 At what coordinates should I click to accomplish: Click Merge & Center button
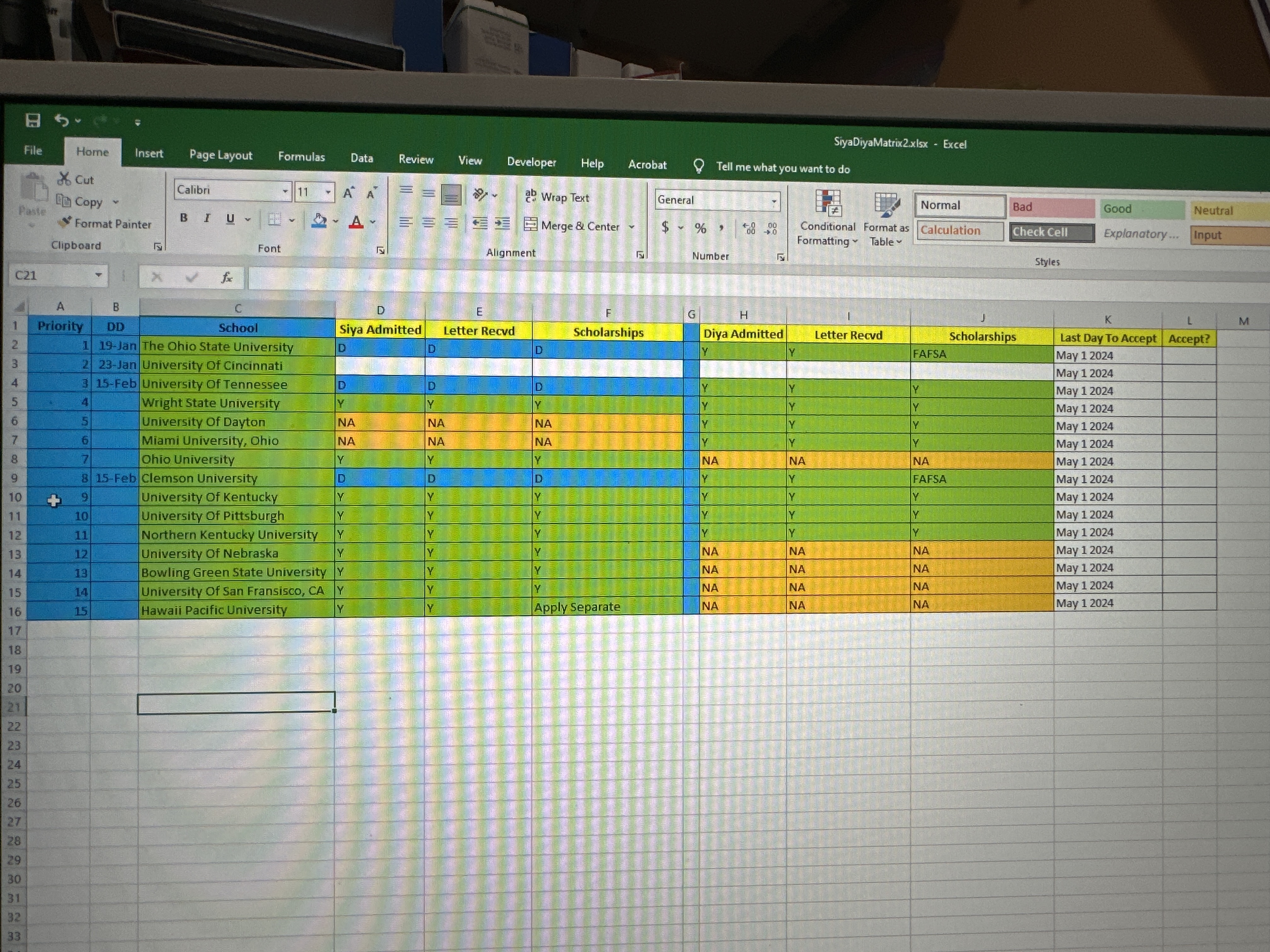571,225
